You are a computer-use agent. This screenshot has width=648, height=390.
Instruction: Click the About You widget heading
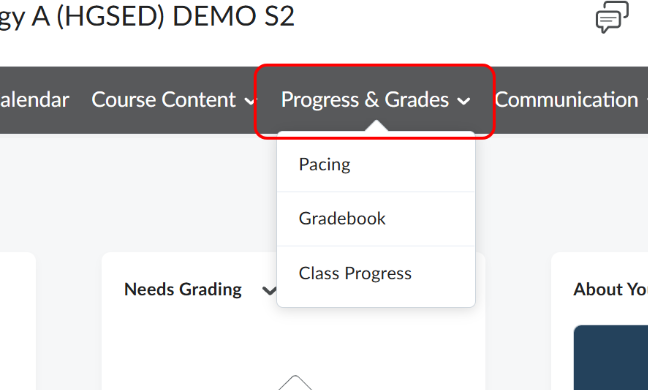611,289
